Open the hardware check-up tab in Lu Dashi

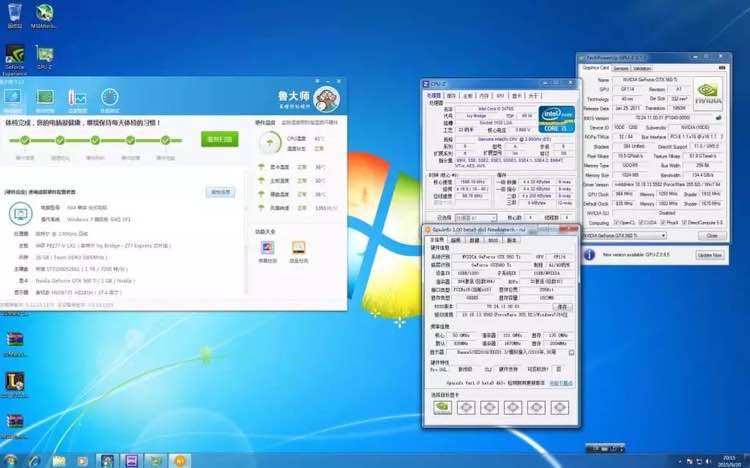[x=12, y=100]
